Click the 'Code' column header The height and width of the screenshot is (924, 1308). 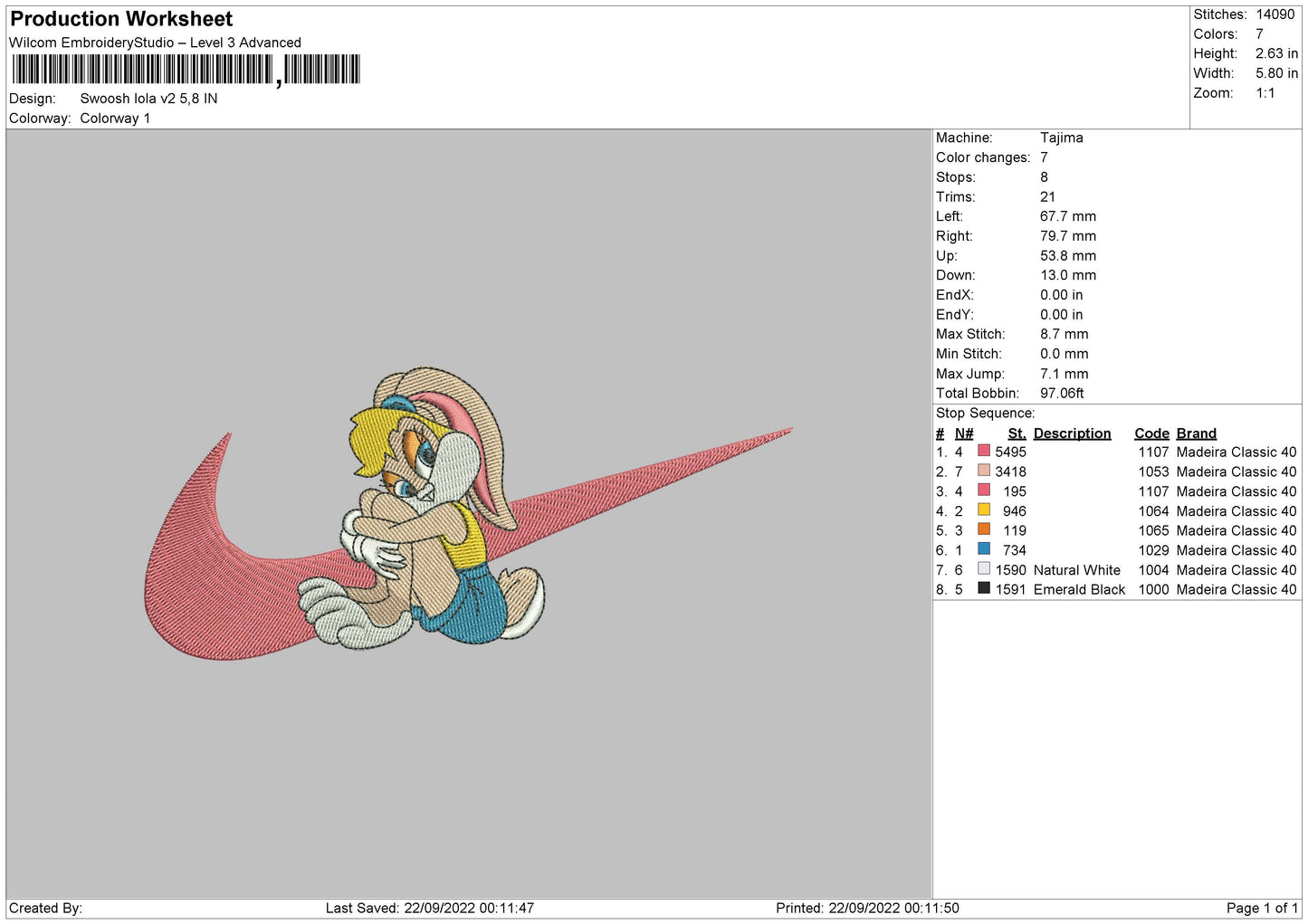click(1151, 433)
